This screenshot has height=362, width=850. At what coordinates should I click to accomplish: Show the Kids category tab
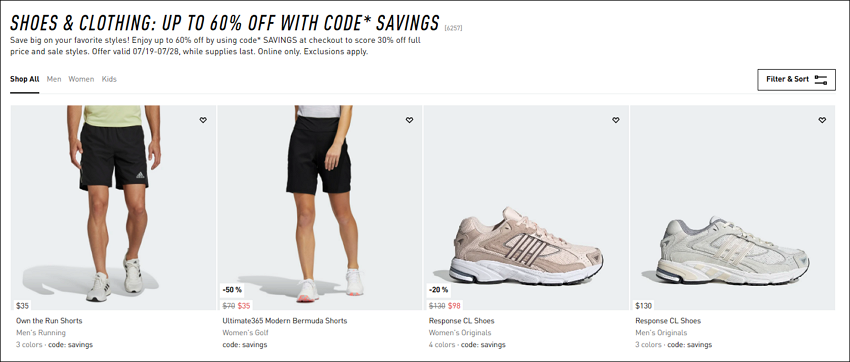(109, 79)
